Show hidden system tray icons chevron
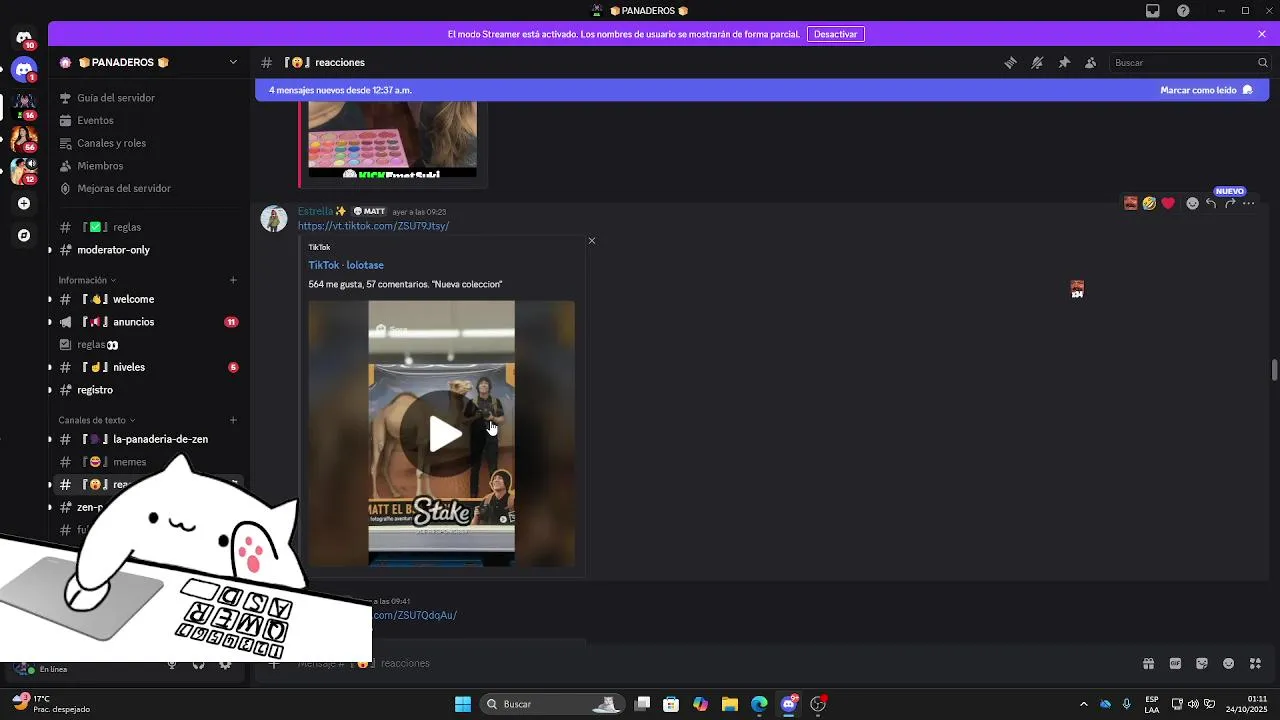The image size is (1280, 720). [1083, 704]
